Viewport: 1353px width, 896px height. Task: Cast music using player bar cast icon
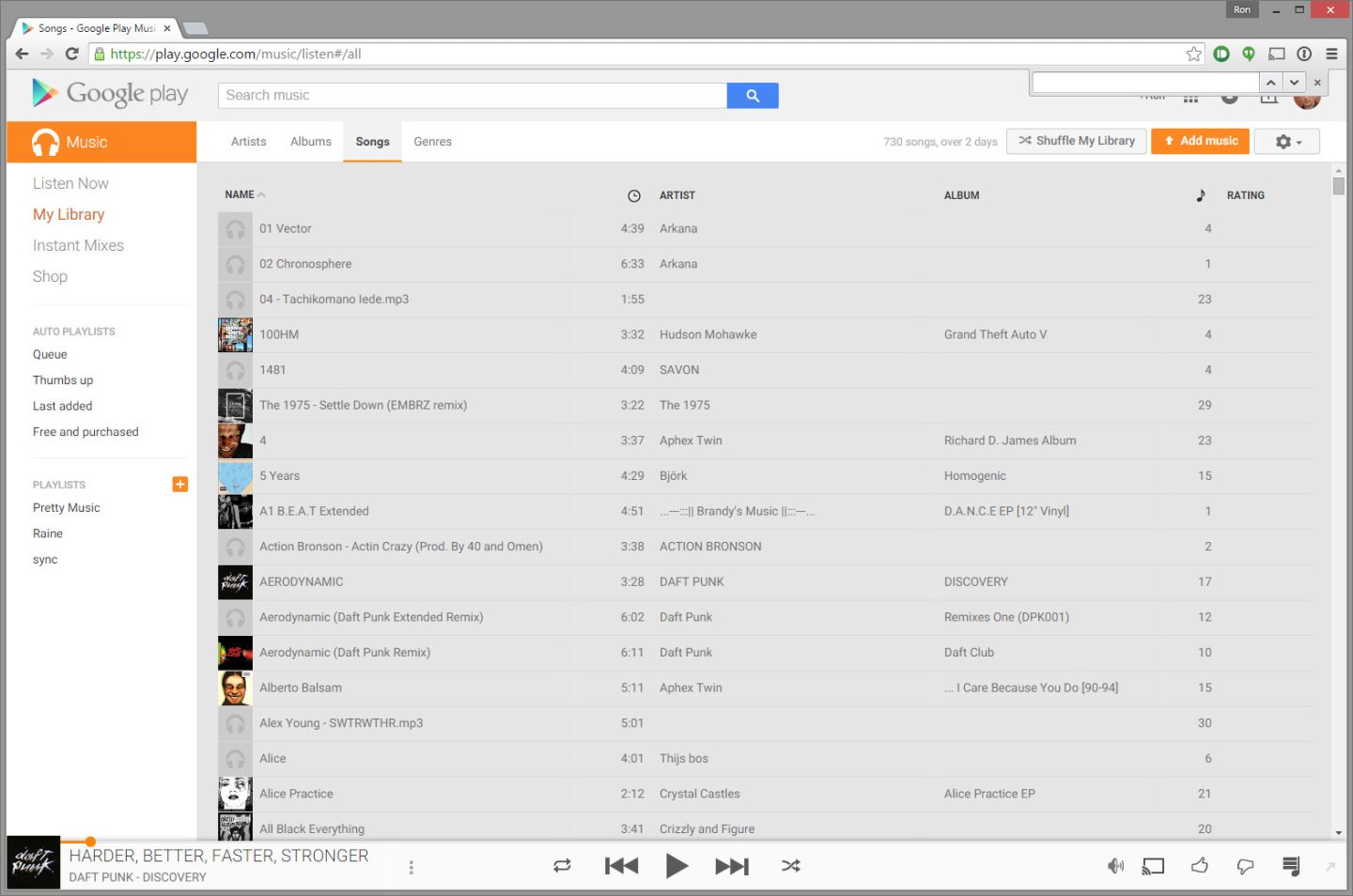pyautogui.click(x=1153, y=866)
